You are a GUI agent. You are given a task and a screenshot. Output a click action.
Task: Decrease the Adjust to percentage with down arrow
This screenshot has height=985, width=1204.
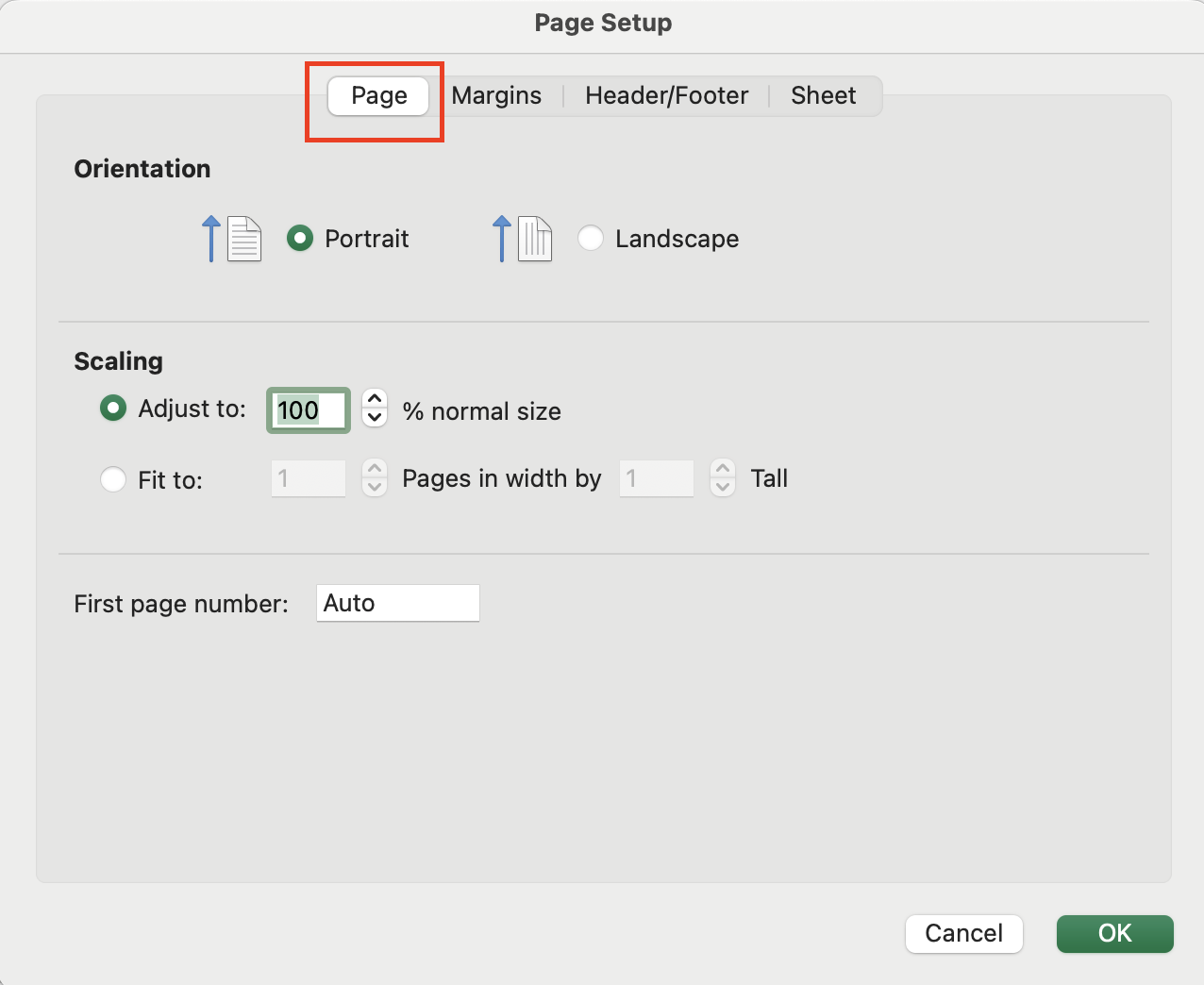coord(375,418)
